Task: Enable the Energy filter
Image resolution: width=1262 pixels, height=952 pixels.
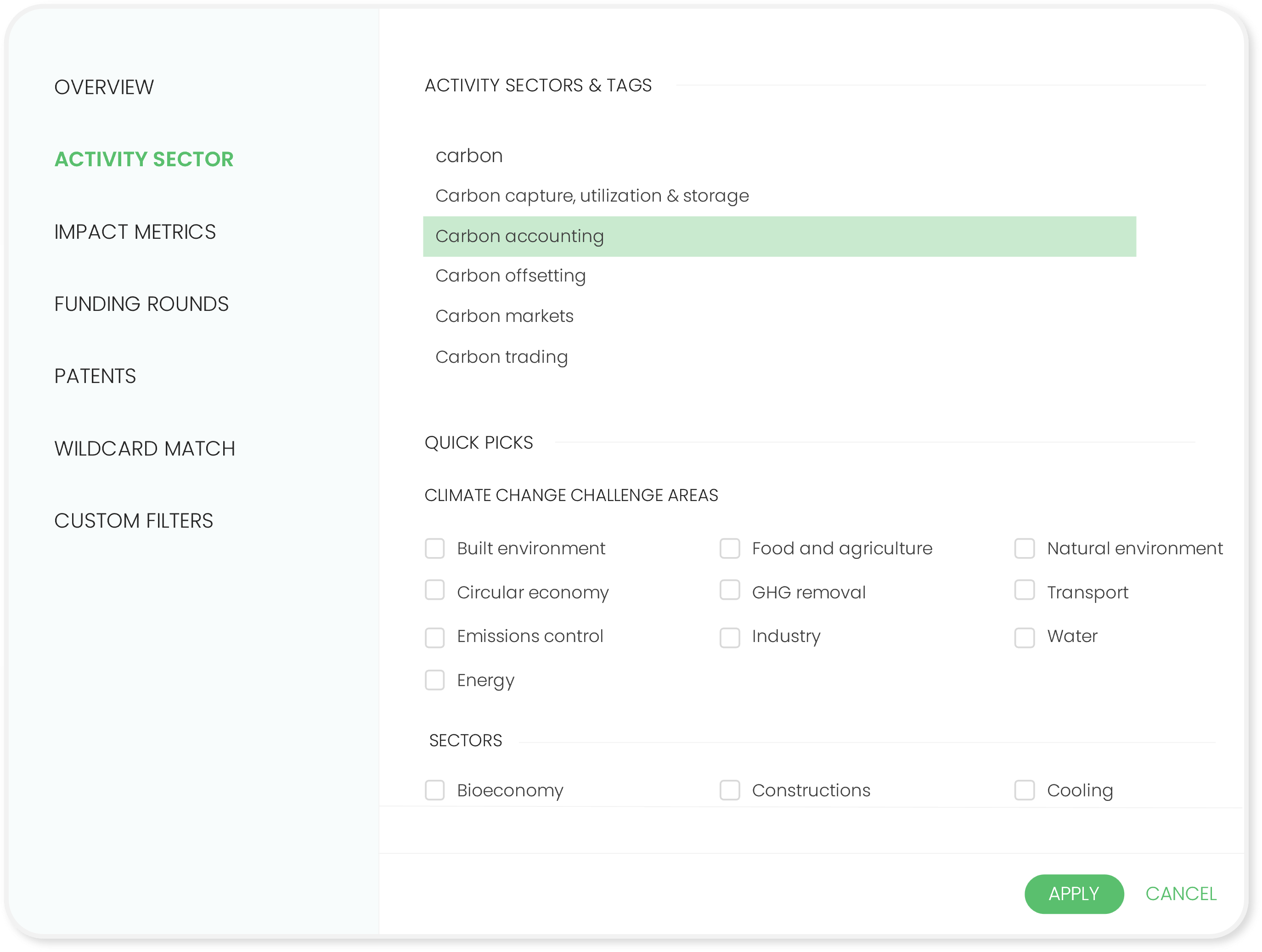Action: (x=435, y=680)
